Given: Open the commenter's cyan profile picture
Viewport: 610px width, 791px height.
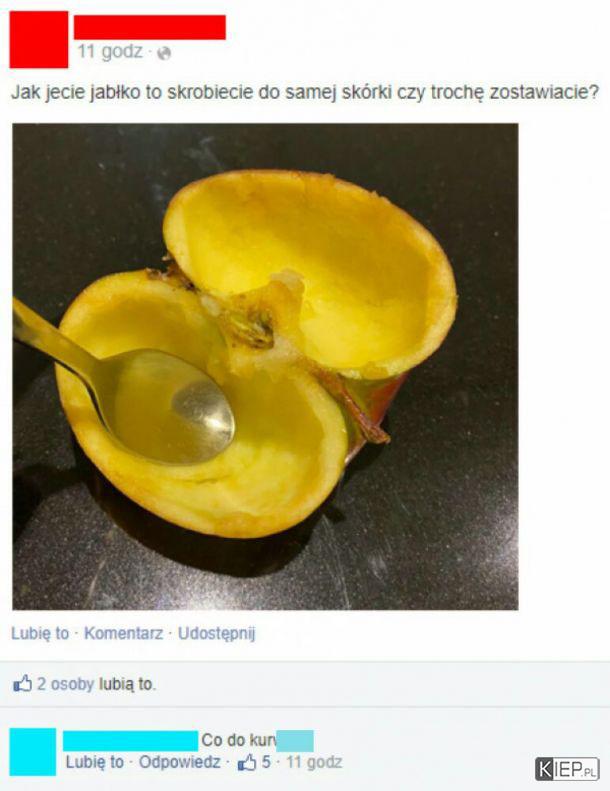Looking at the screenshot, I should pyautogui.click(x=33, y=752).
